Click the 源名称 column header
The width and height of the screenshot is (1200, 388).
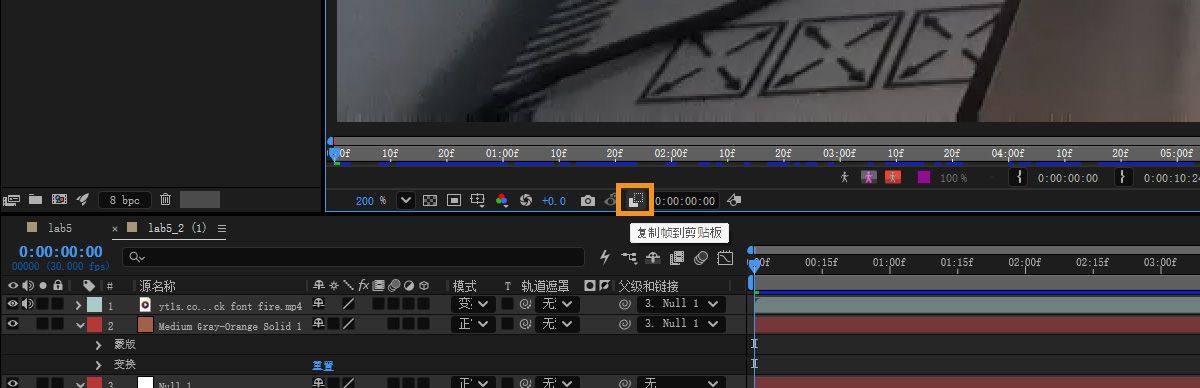point(157,286)
